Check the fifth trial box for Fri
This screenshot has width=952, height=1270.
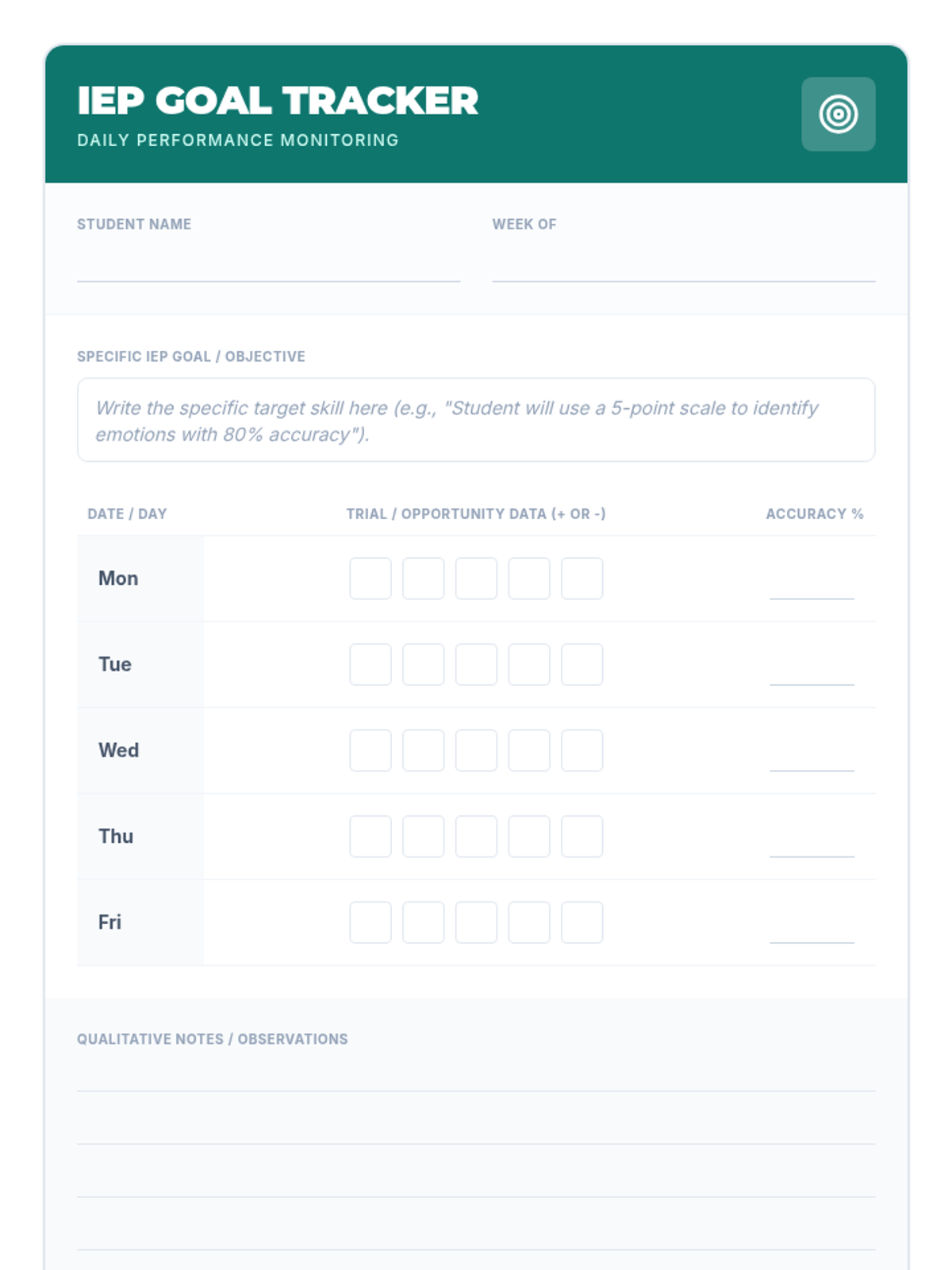click(582, 922)
